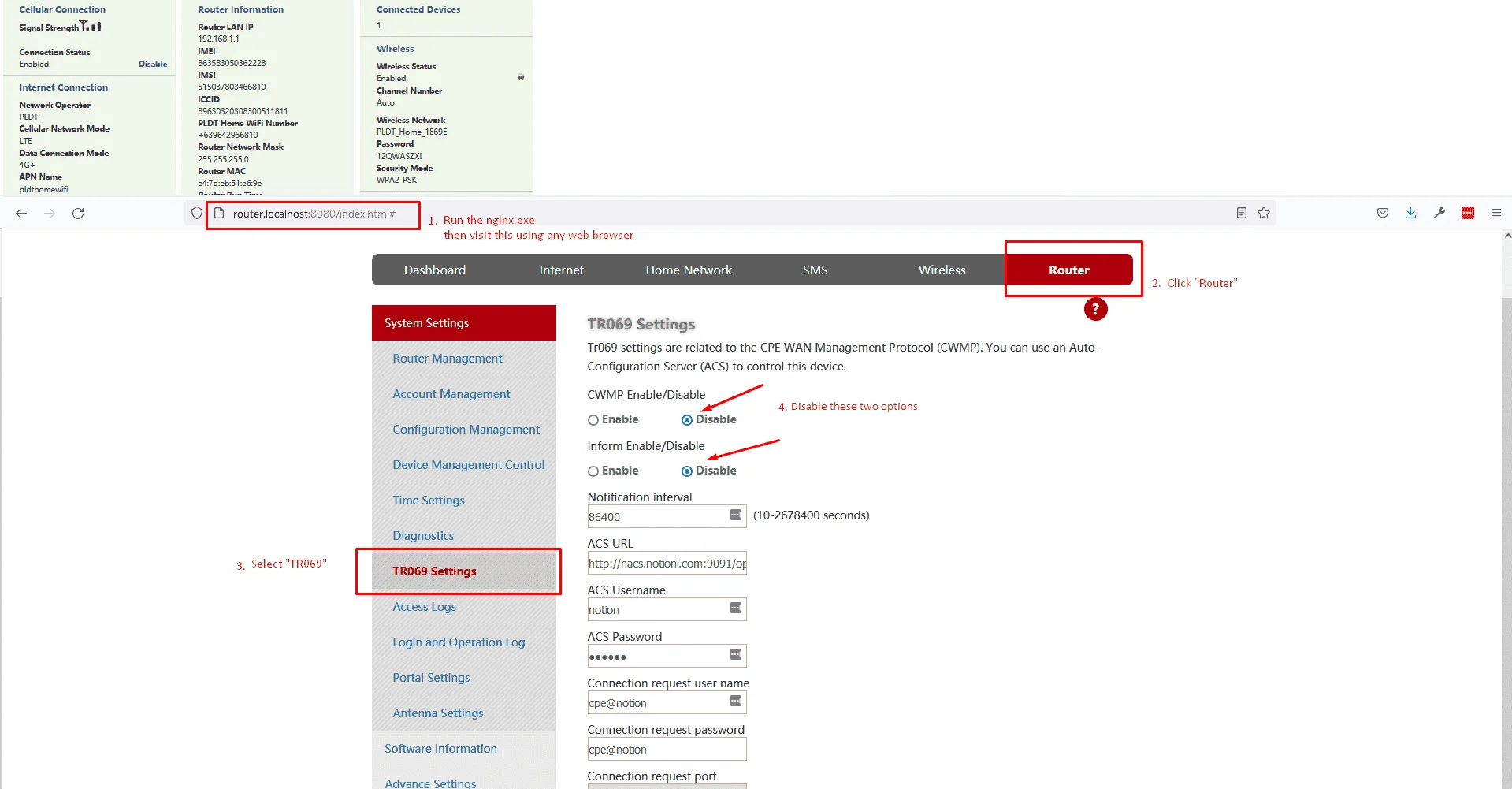This screenshot has width=1512, height=789.
Task: Click the browser forward arrow
Action: tap(50, 214)
